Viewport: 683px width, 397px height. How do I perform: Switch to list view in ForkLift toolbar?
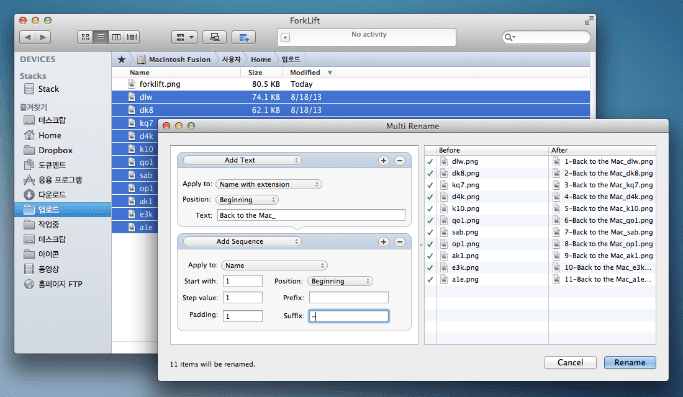coord(101,37)
